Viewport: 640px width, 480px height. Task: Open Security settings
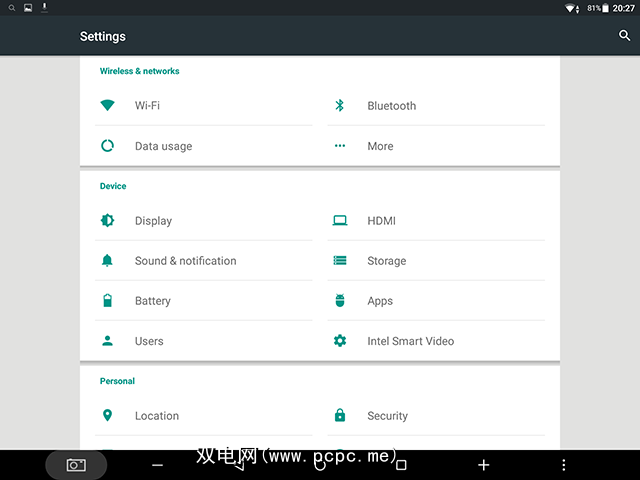point(436,416)
